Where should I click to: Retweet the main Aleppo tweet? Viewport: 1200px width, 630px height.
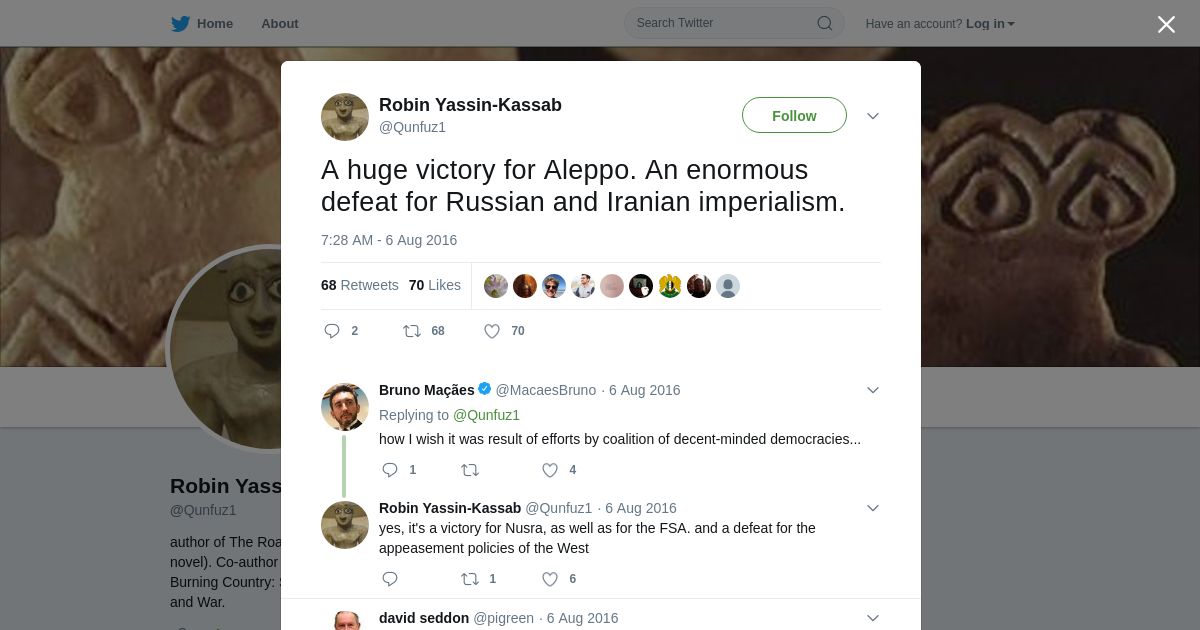(x=412, y=331)
